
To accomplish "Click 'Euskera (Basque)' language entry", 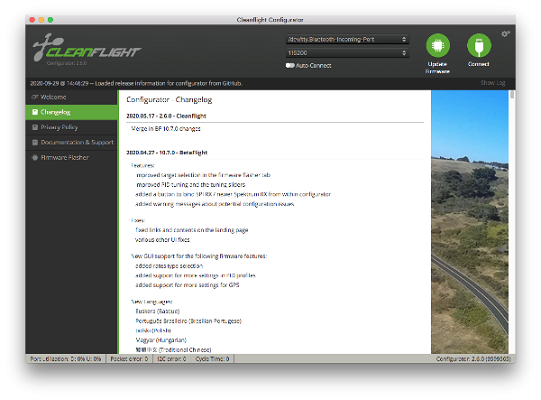I will [x=158, y=311].
